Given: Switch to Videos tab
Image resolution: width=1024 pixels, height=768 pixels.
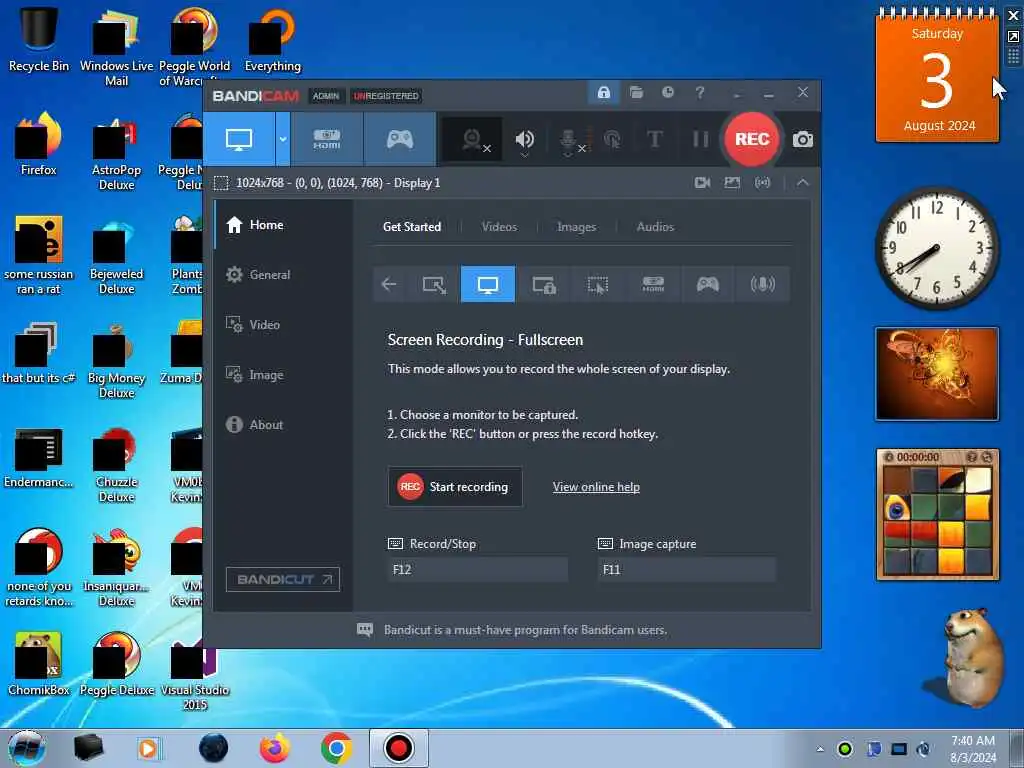Looking at the screenshot, I should tap(500, 227).
